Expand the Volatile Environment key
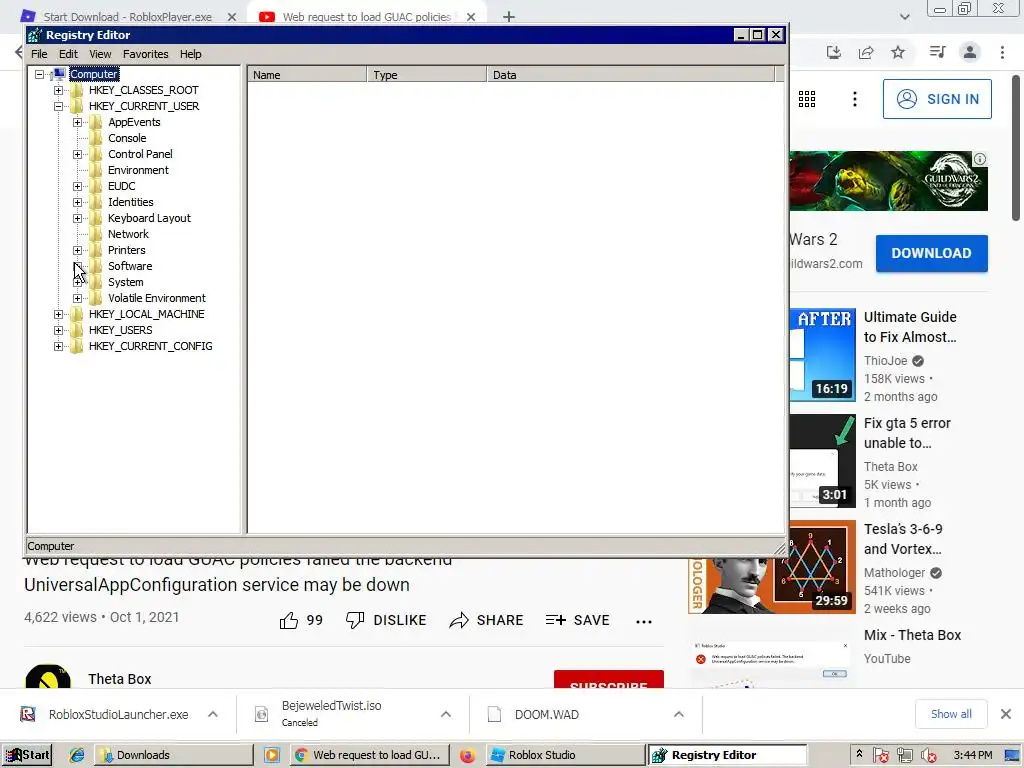Image resolution: width=1024 pixels, height=768 pixels. click(78, 298)
